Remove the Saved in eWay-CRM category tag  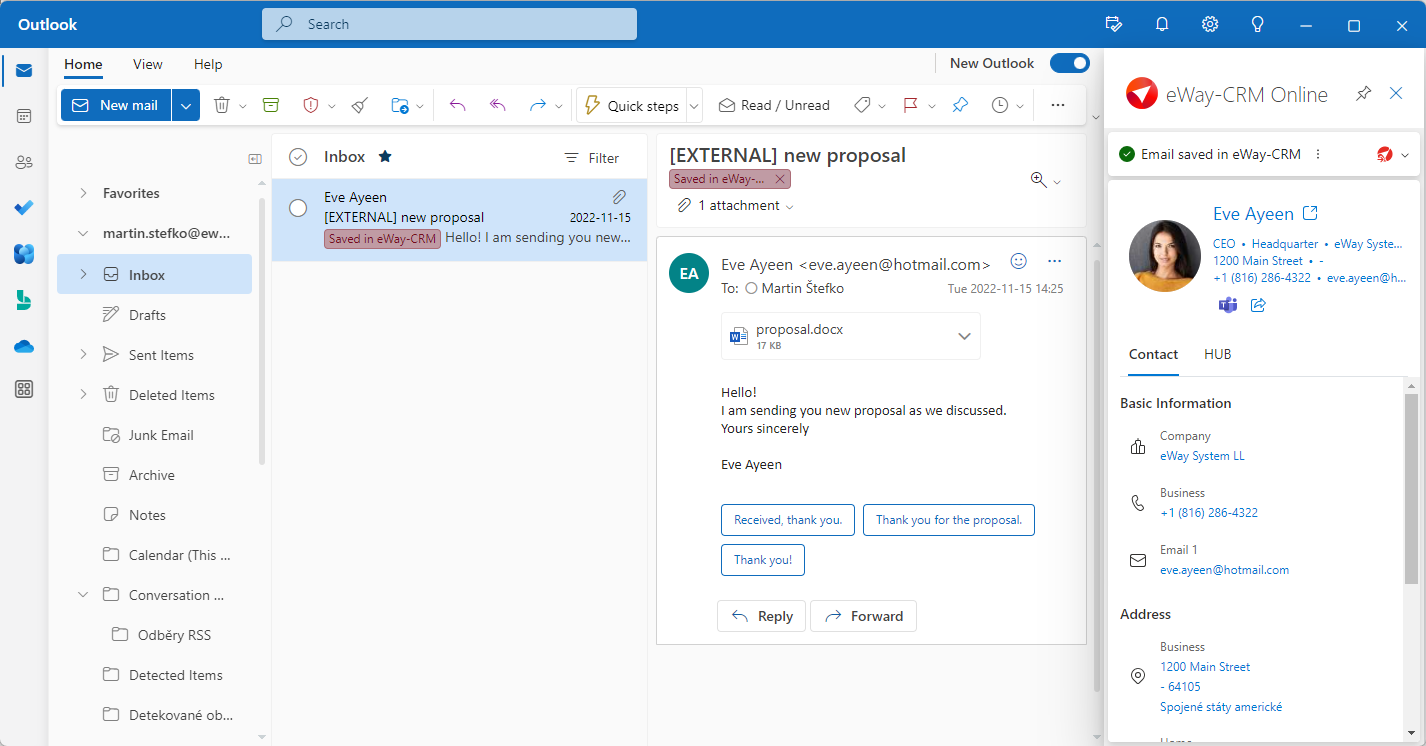(781, 179)
